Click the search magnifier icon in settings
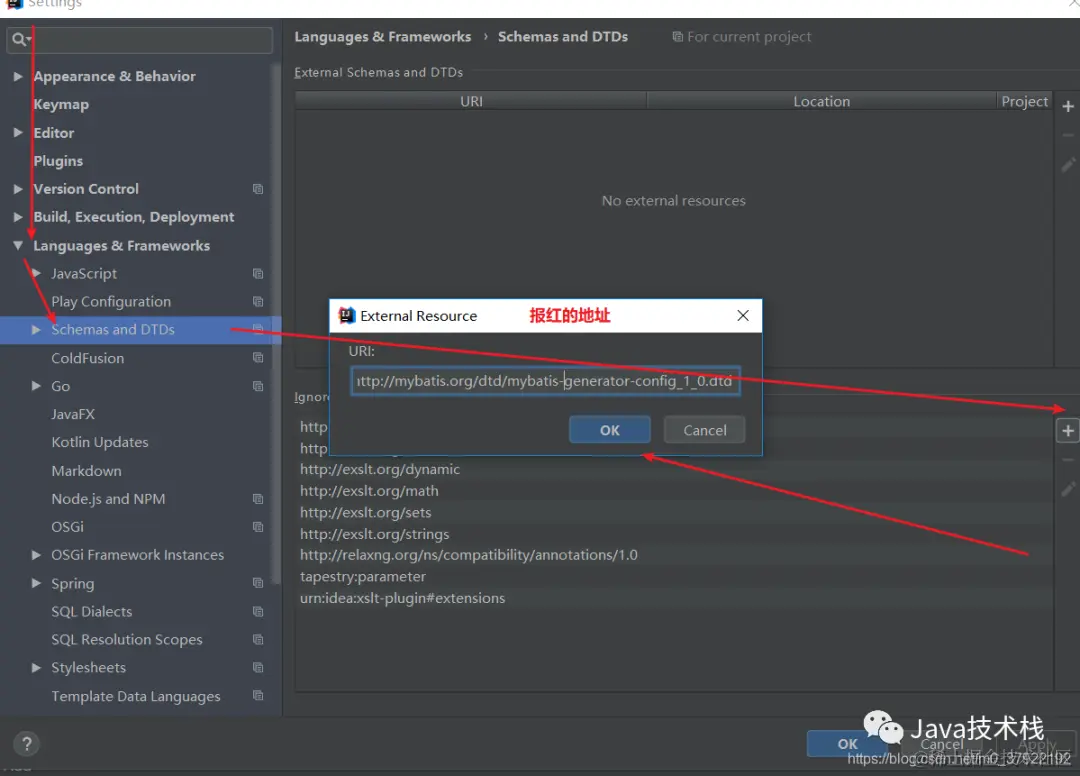The image size is (1080, 776). [x=21, y=39]
